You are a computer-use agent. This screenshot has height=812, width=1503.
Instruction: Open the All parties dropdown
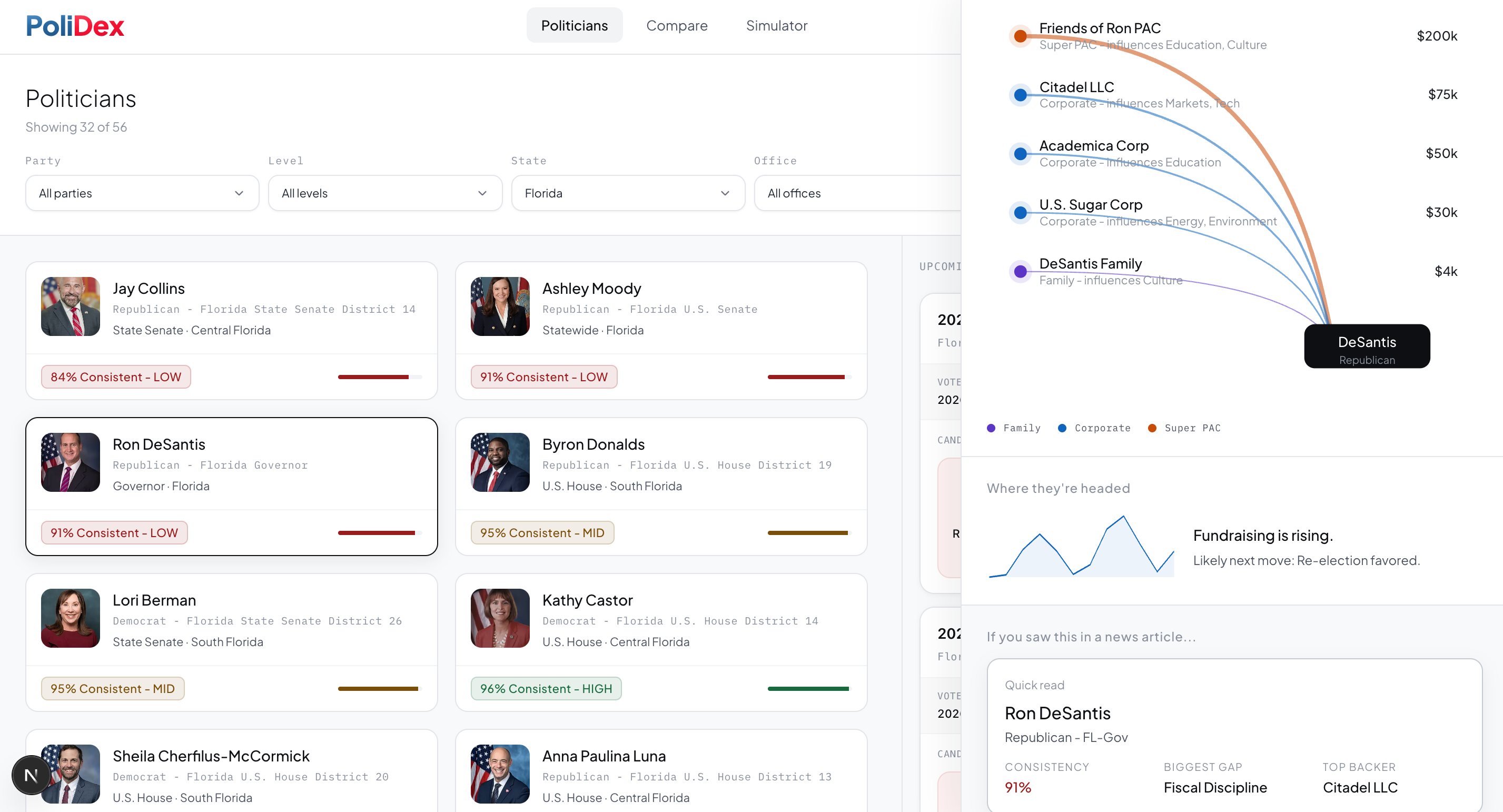click(x=142, y=193)
